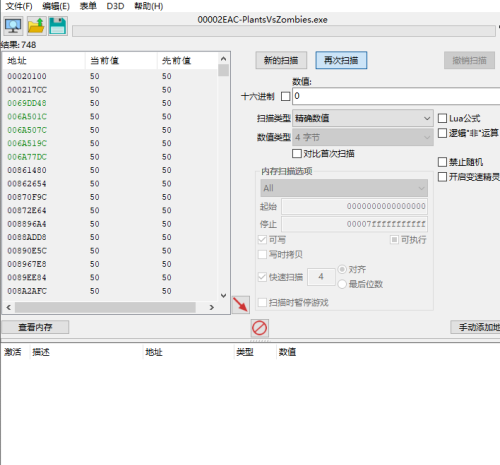
Task: Enable the 禁止随机 checkbox
Action: click(442, 162)
